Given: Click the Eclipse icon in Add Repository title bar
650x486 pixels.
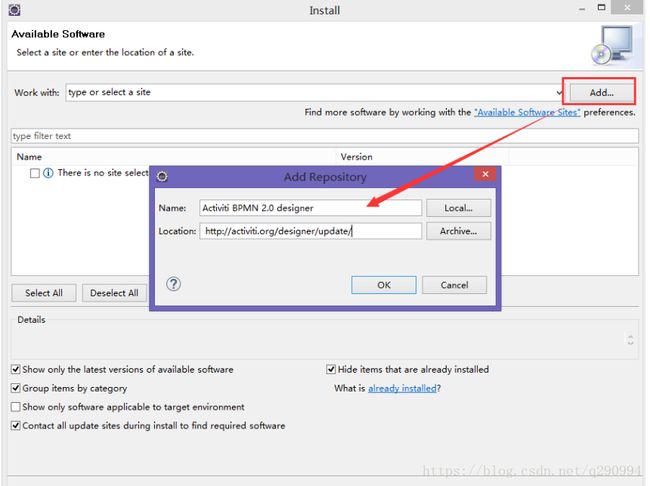Looking at the screenshot, I should click(162, 177).
